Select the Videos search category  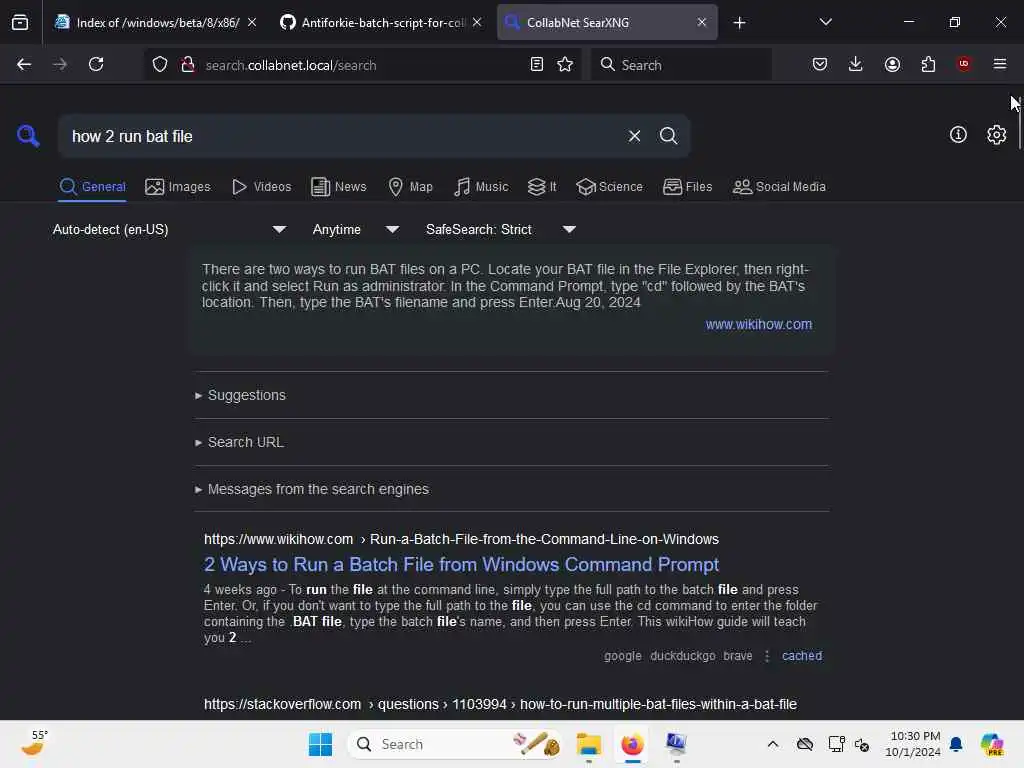[x=261, y=187]
